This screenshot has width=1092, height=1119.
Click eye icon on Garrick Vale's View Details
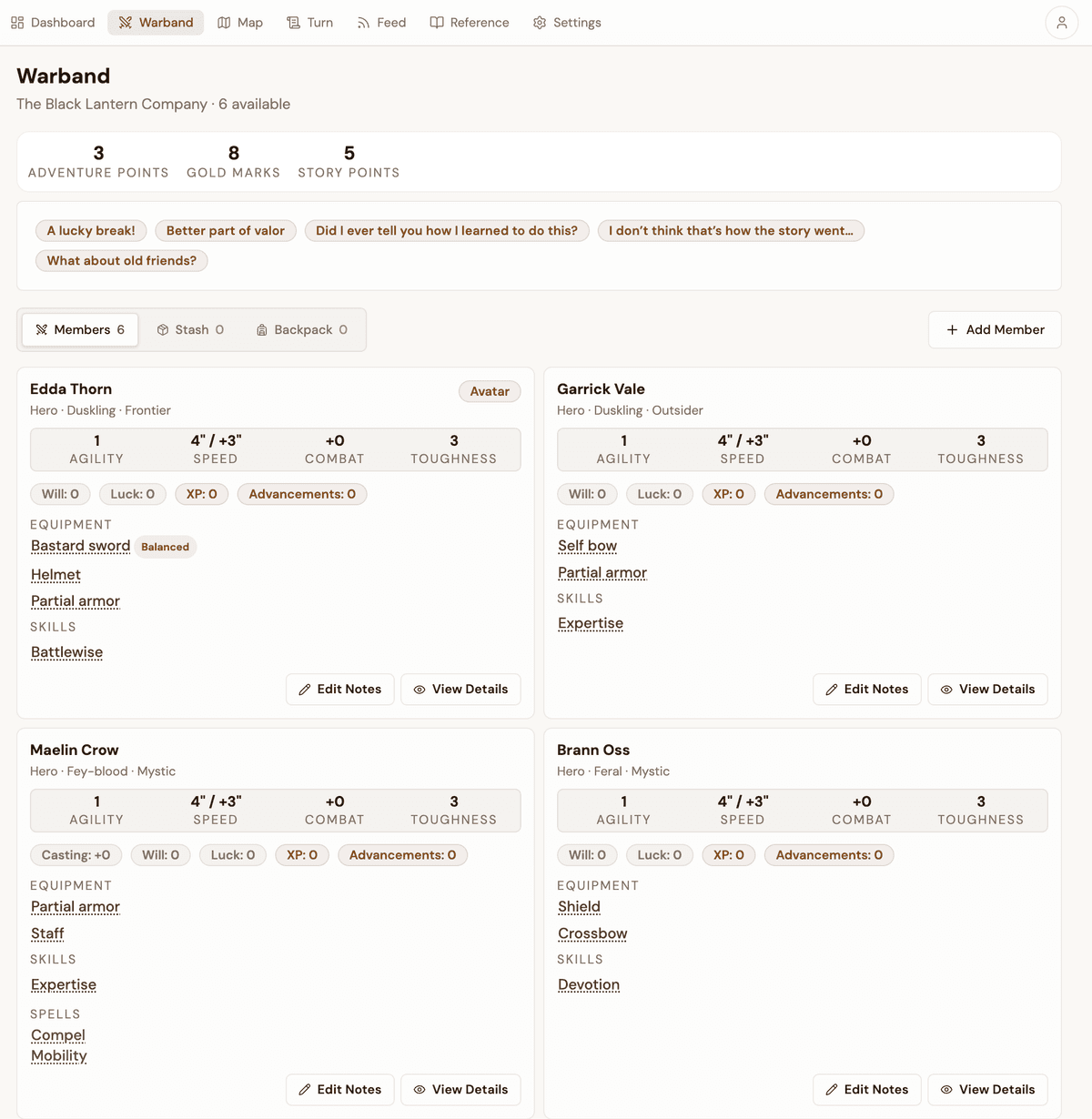click(946, 690)
